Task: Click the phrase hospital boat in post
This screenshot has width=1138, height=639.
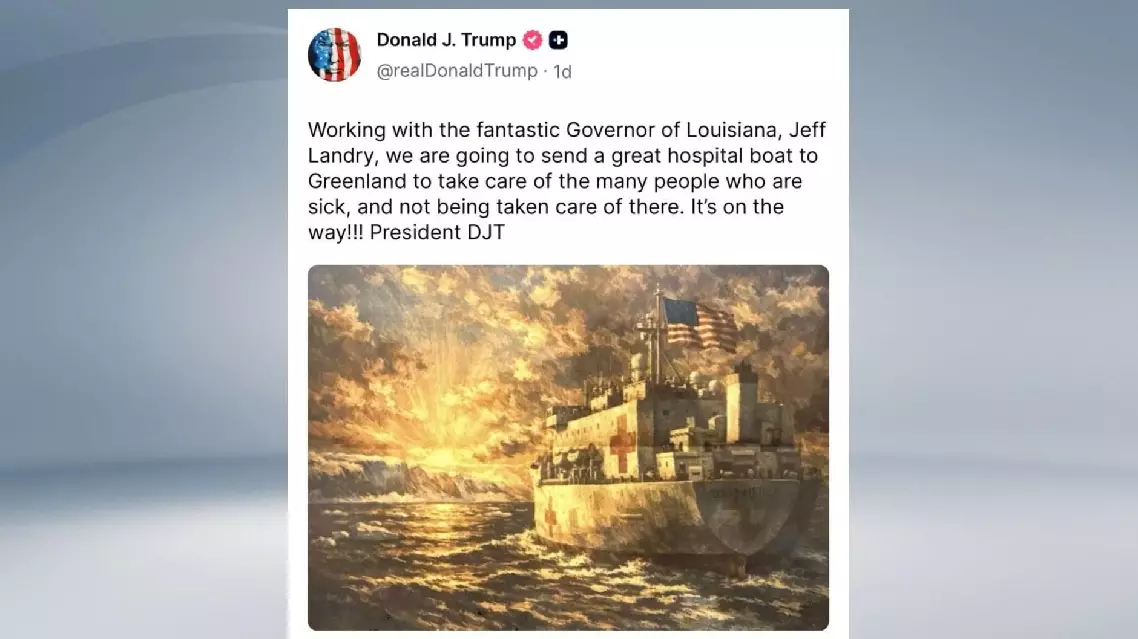Action: click(729, 156)
